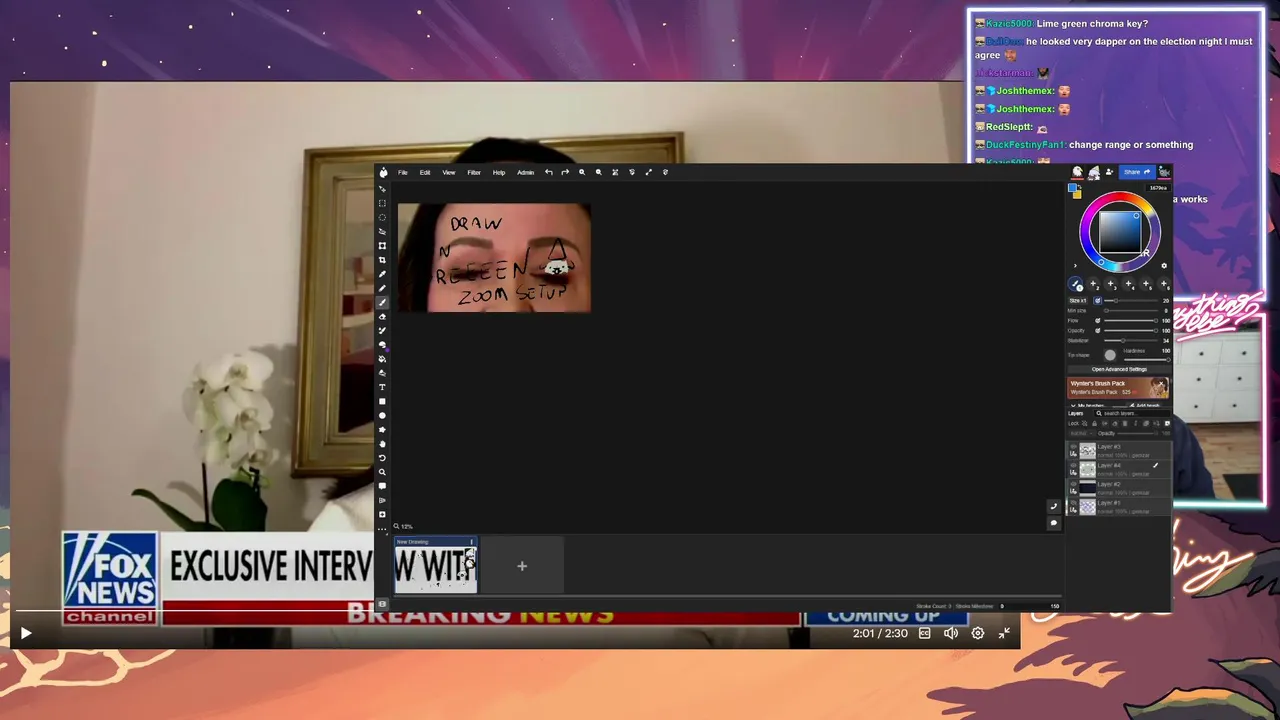Mute the video volume icon
Viewport: 1280px width, 720px height.
(951, 633)
